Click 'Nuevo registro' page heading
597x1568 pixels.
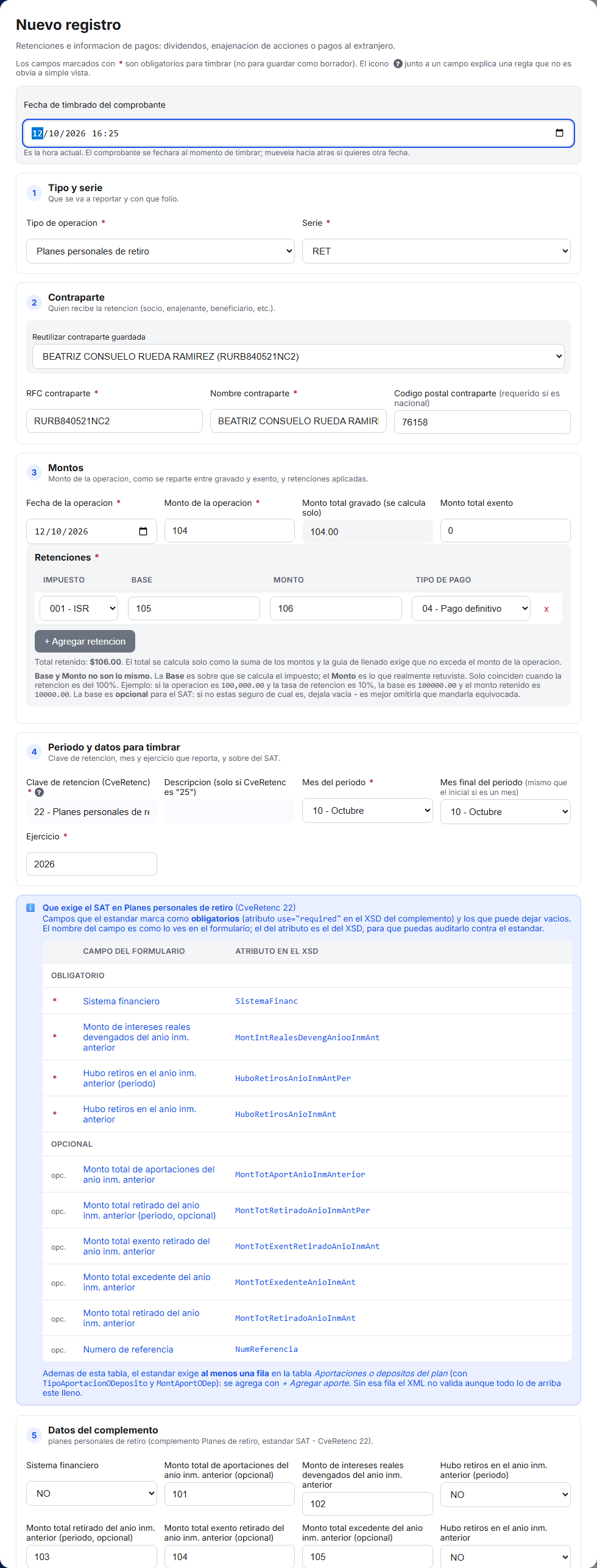pyautogui.click(x=68, y=25)
